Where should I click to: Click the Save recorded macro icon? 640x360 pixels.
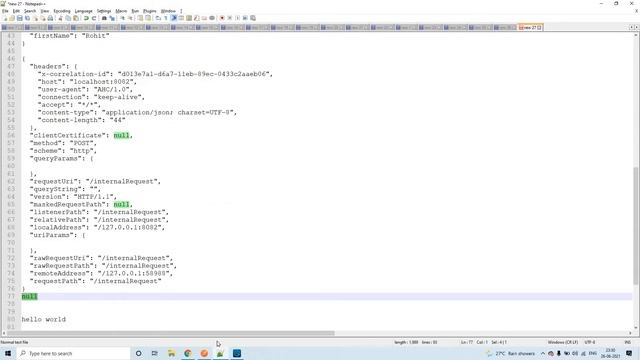point(253,18)
